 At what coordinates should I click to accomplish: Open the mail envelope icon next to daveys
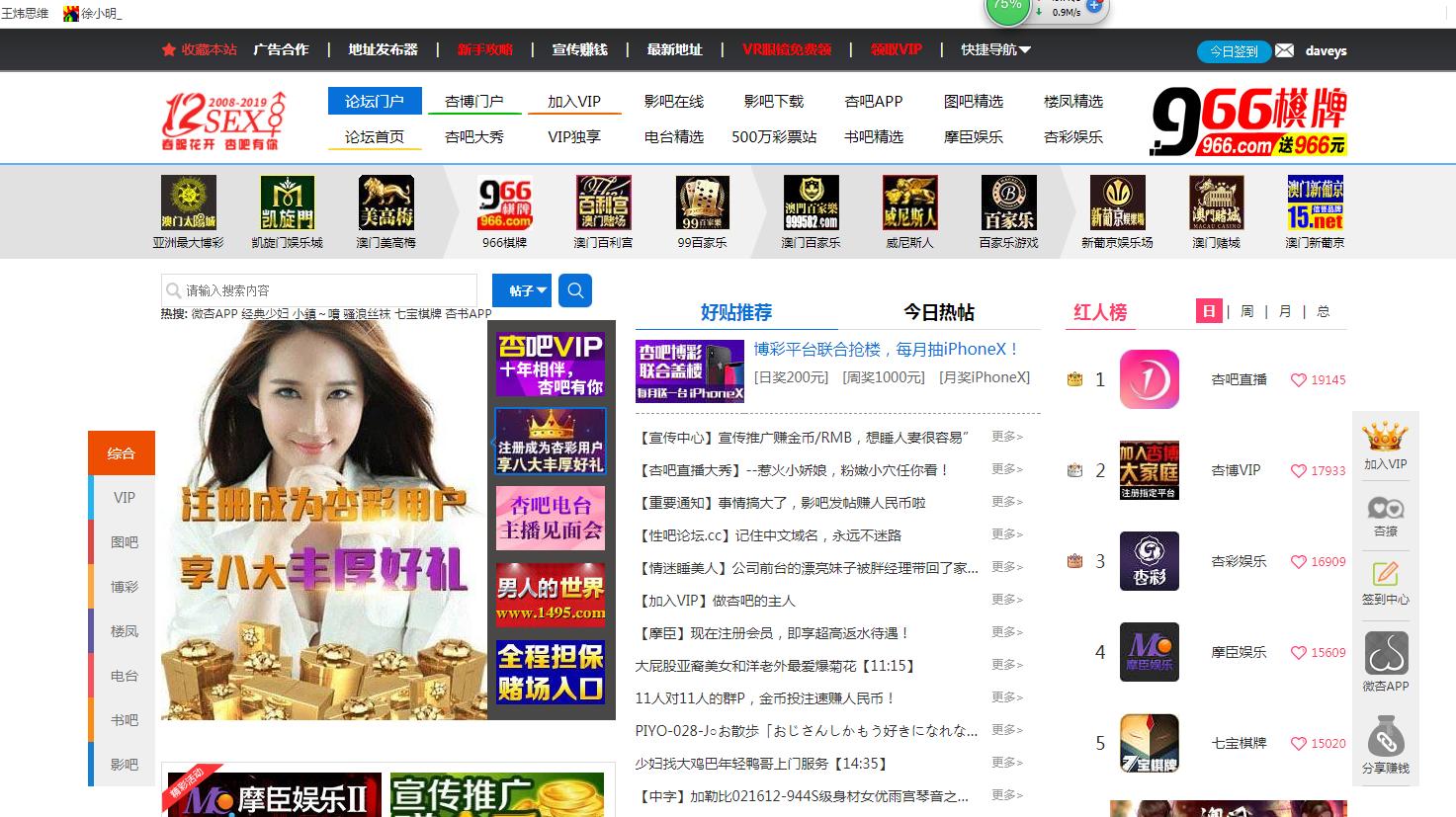click(x=1284, y=50)
